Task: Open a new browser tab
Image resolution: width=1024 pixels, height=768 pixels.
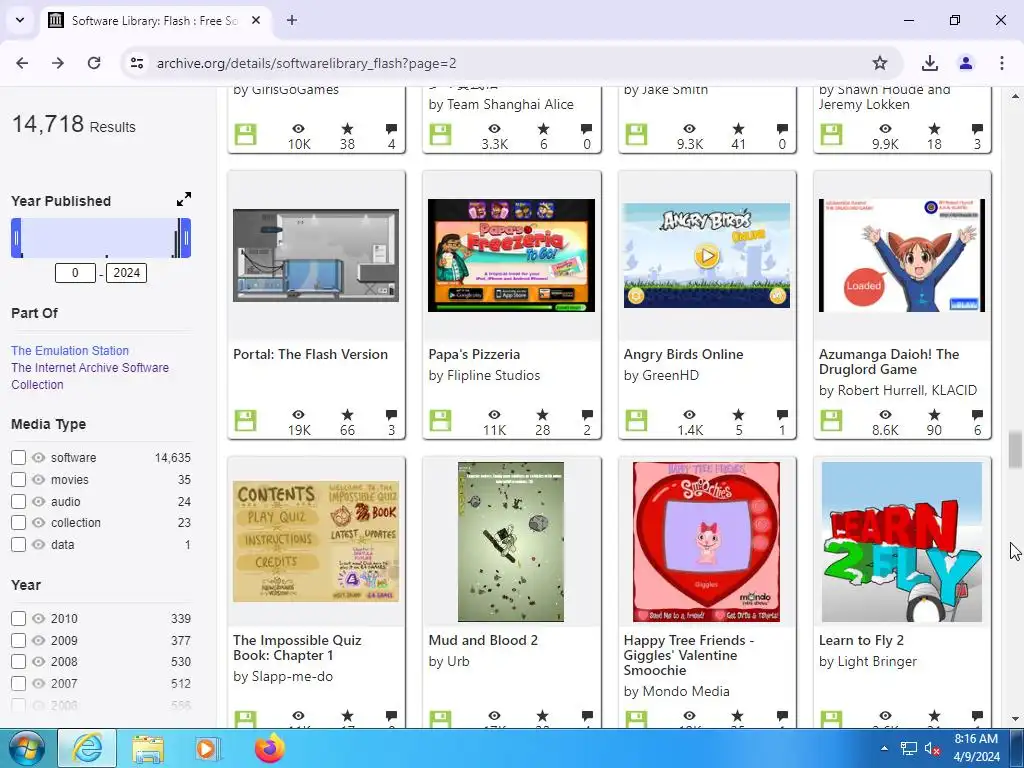Action: 292,20
